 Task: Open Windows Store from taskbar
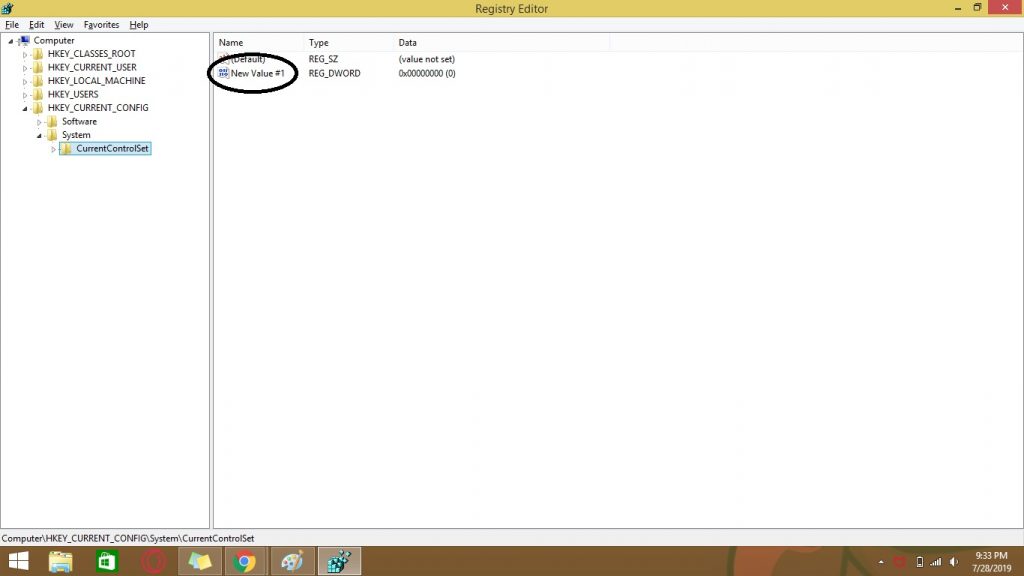[x=106, y=561]
